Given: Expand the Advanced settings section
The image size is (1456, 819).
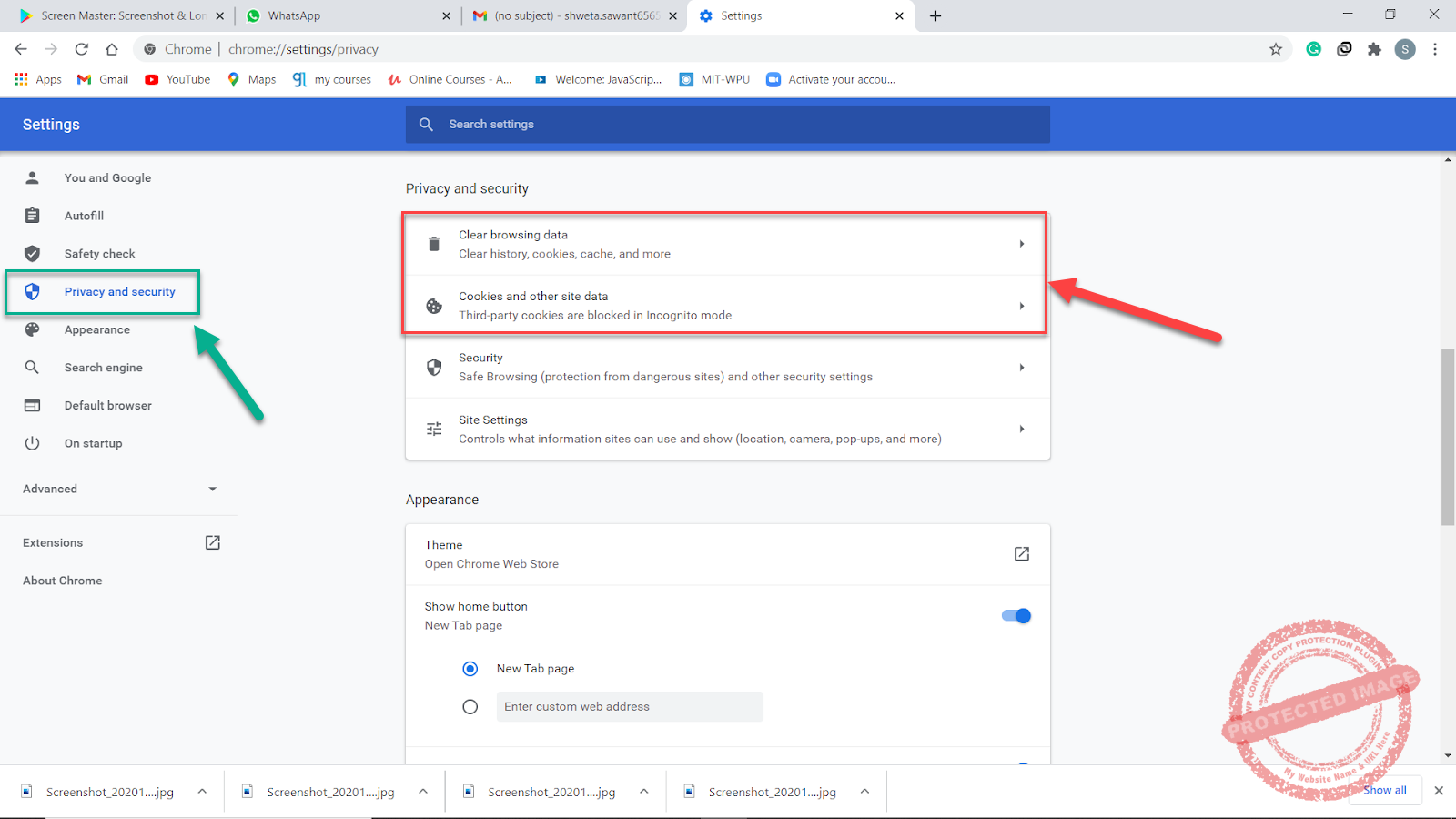Looking at the screenshot, I should coord(212,489).
